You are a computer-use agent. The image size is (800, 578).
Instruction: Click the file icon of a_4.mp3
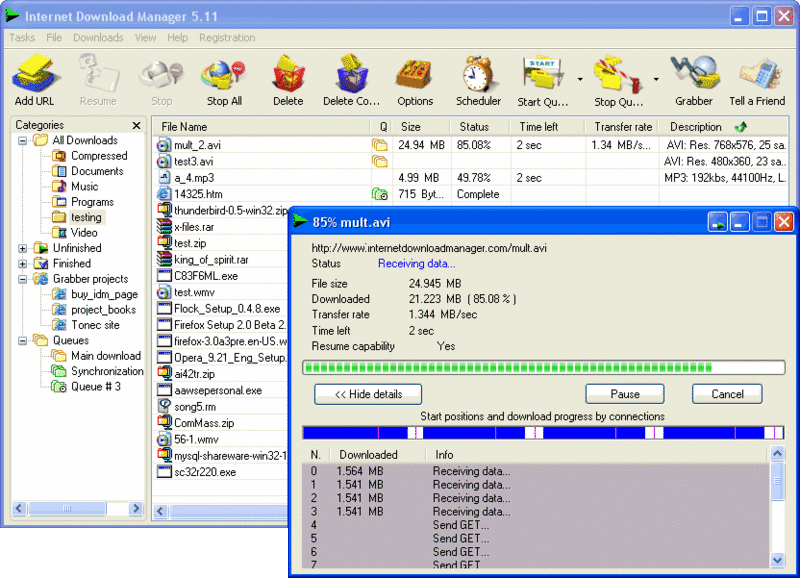pyautogui.click(x=164, y=178)
